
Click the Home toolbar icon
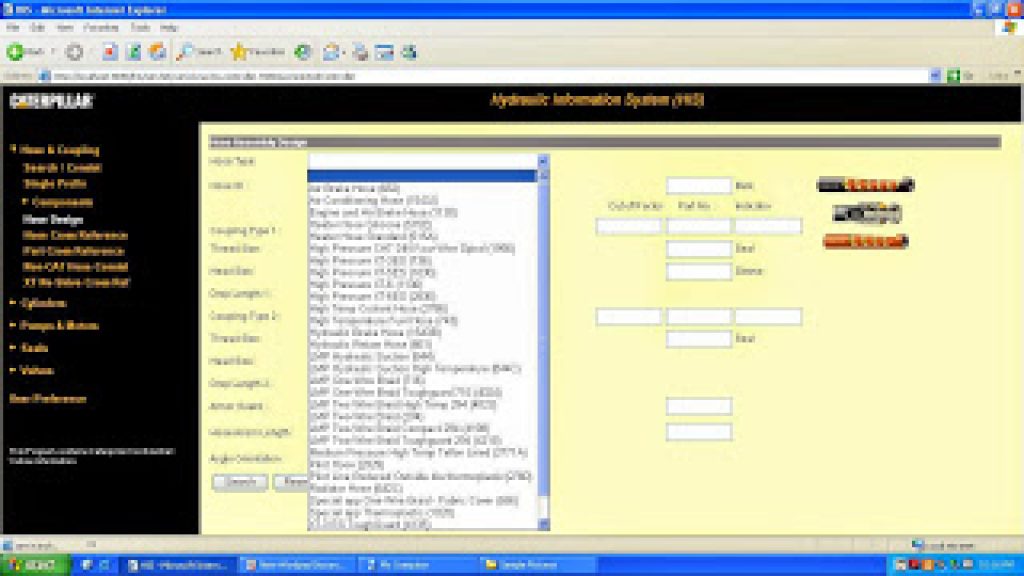158,52
